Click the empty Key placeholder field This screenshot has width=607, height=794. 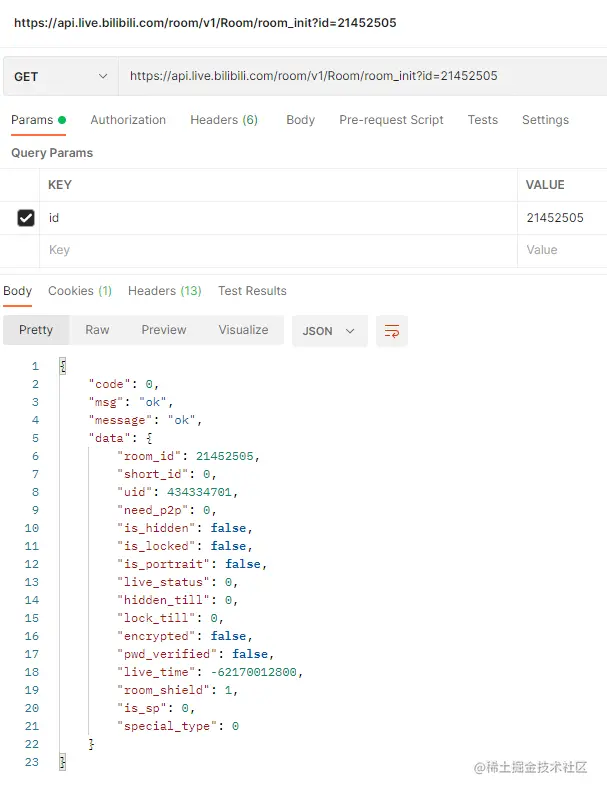coord(278,250)
